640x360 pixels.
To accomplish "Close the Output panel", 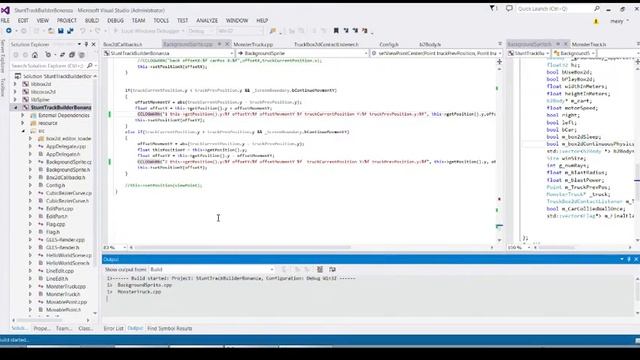I will [x=636, y=259].
